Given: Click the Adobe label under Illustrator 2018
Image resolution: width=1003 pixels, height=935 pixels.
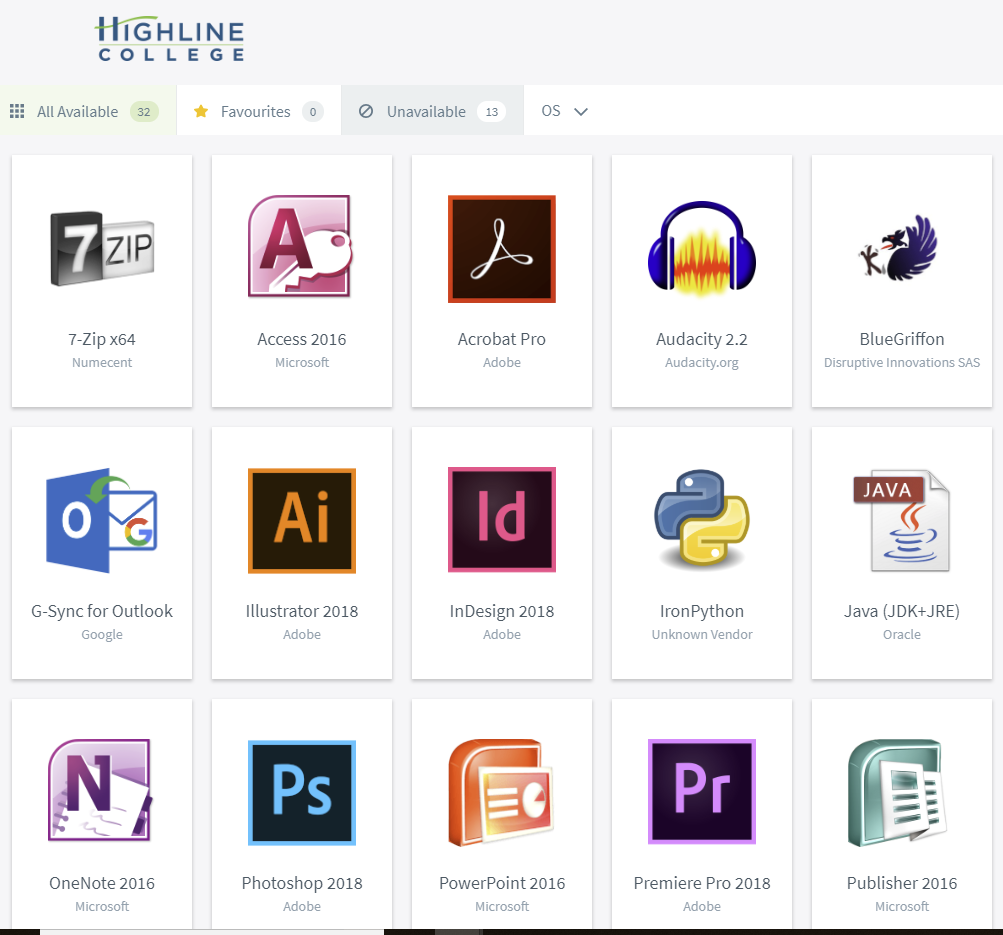Looking at the screenshot, I should (x=302, y=634).
